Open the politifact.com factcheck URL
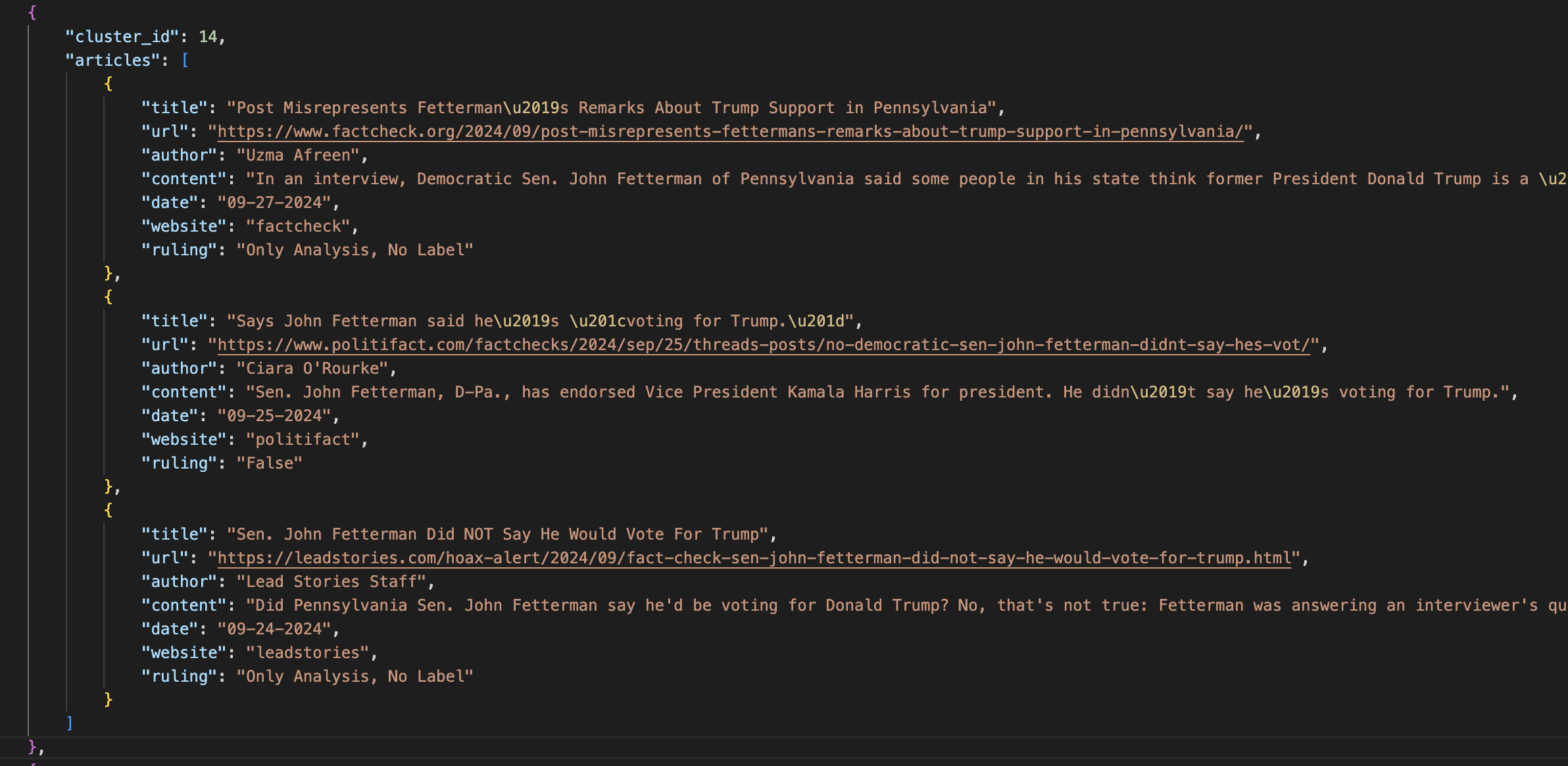Screen dimensions: 1568x766 click(x=763, y=345)
